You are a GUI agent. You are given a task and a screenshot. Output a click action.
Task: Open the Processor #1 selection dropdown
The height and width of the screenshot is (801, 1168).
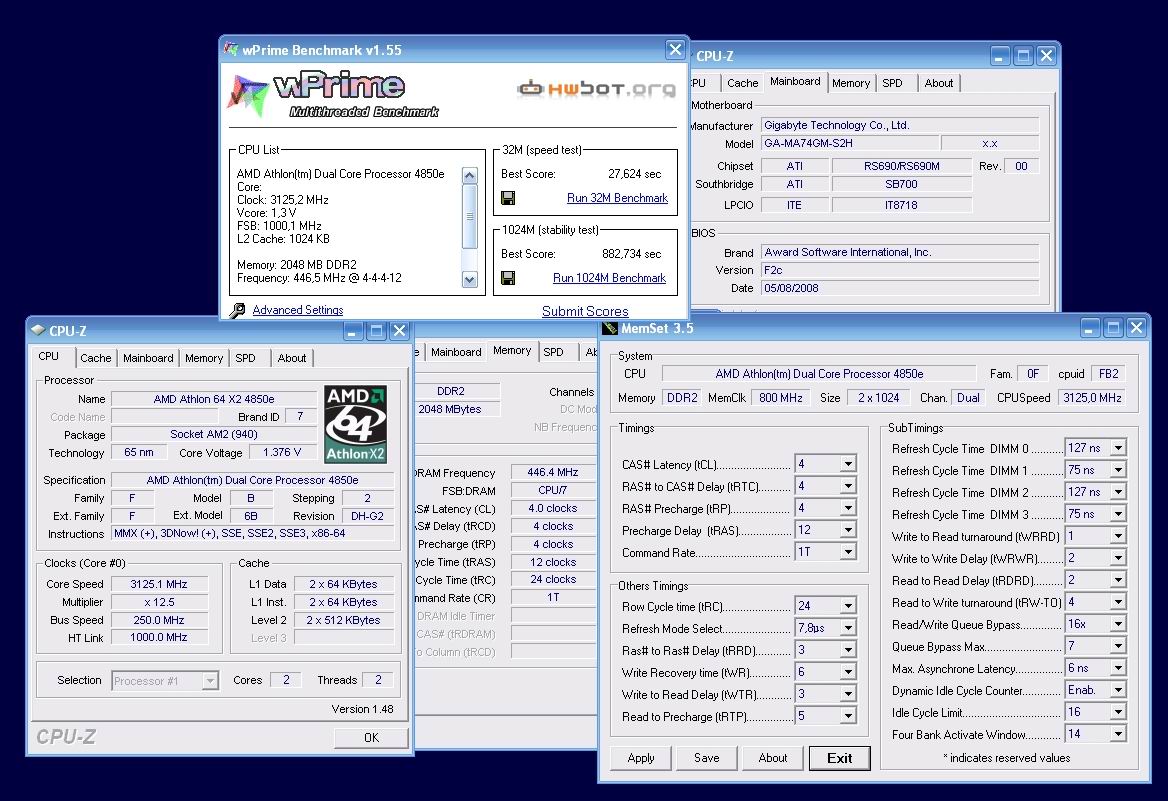pos(210,681)
